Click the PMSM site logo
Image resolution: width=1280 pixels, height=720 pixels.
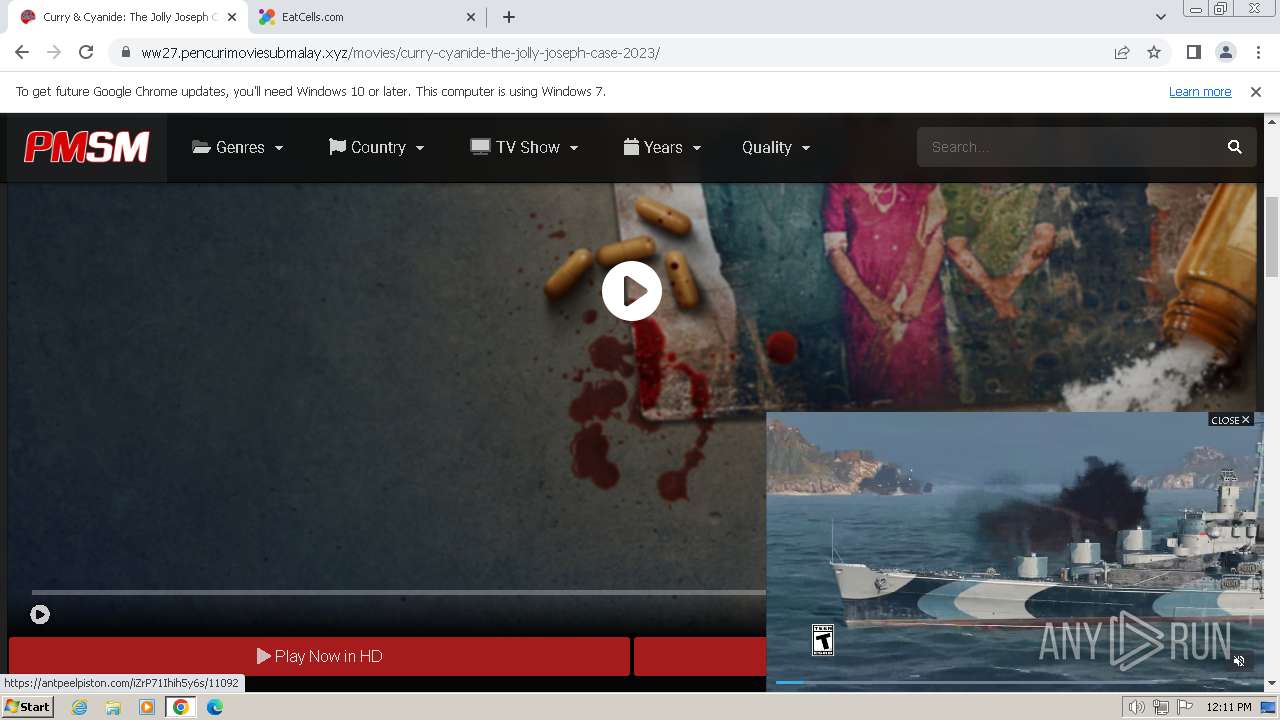click(87, 147)
